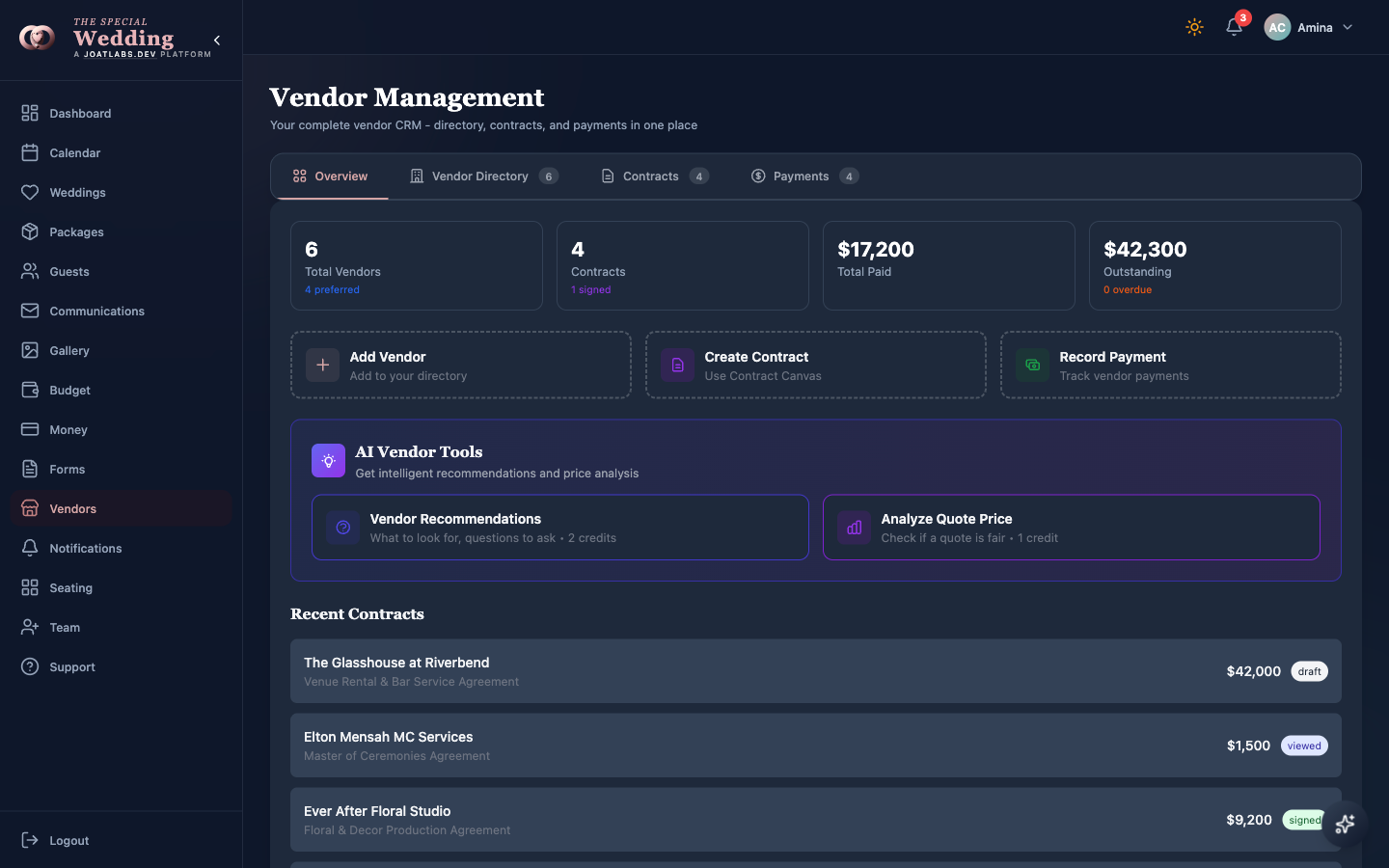Click the Vendors store icon

30,508
